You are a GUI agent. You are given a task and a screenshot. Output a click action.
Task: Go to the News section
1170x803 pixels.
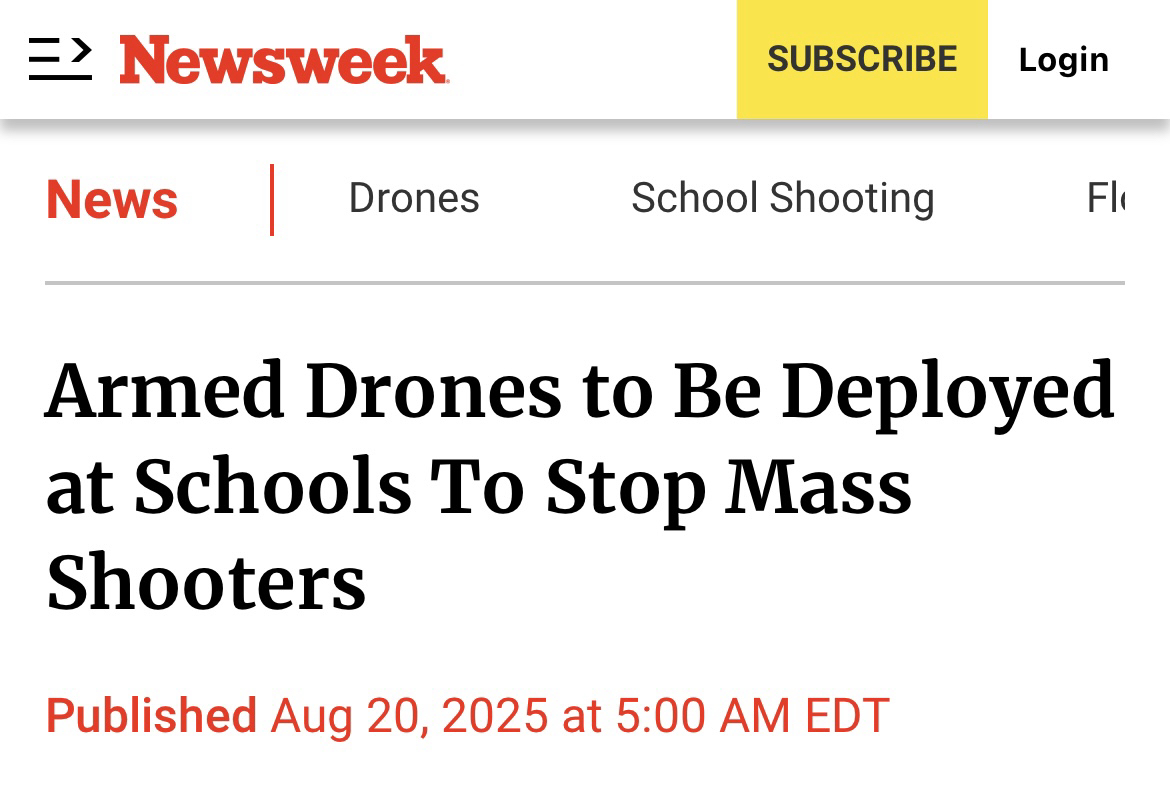[x=112, y=199]
